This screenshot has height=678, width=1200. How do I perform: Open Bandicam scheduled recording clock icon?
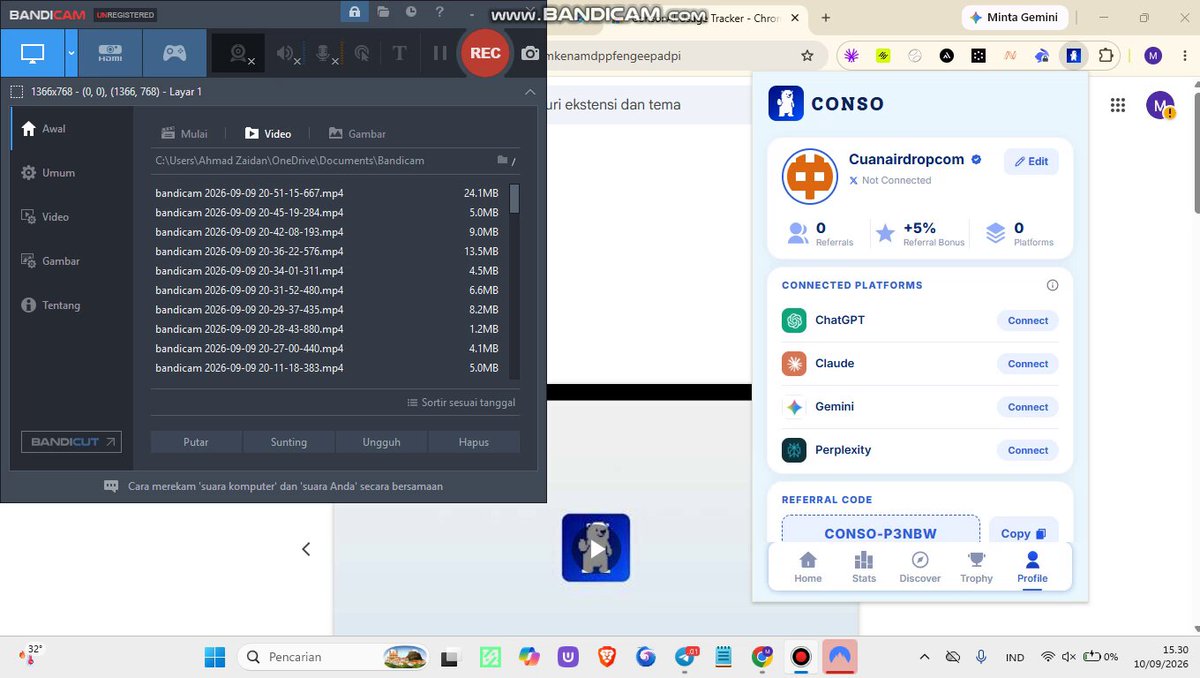411,12
